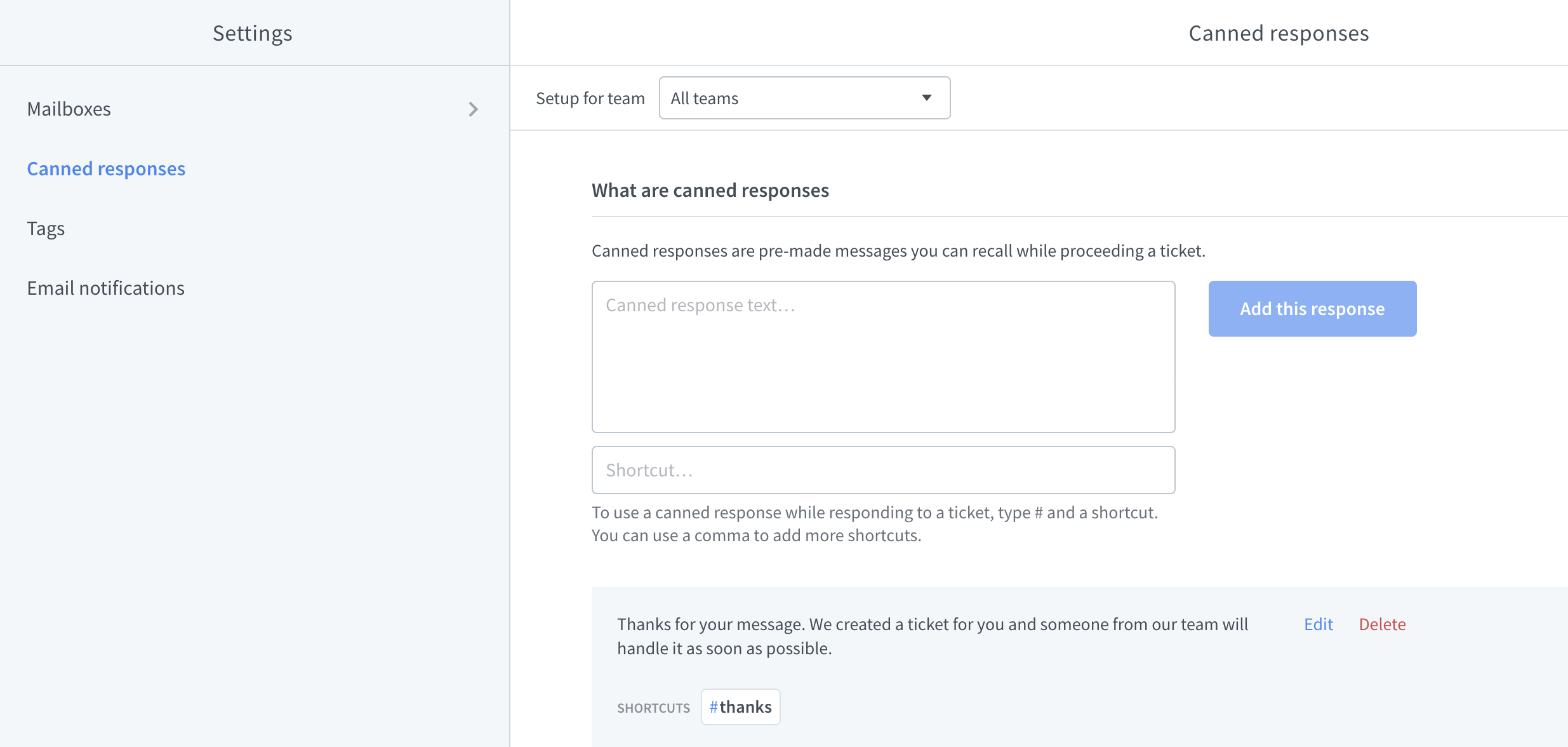Expand the Mailboxes settings section

pyautogui.click(x=69, y=109)
